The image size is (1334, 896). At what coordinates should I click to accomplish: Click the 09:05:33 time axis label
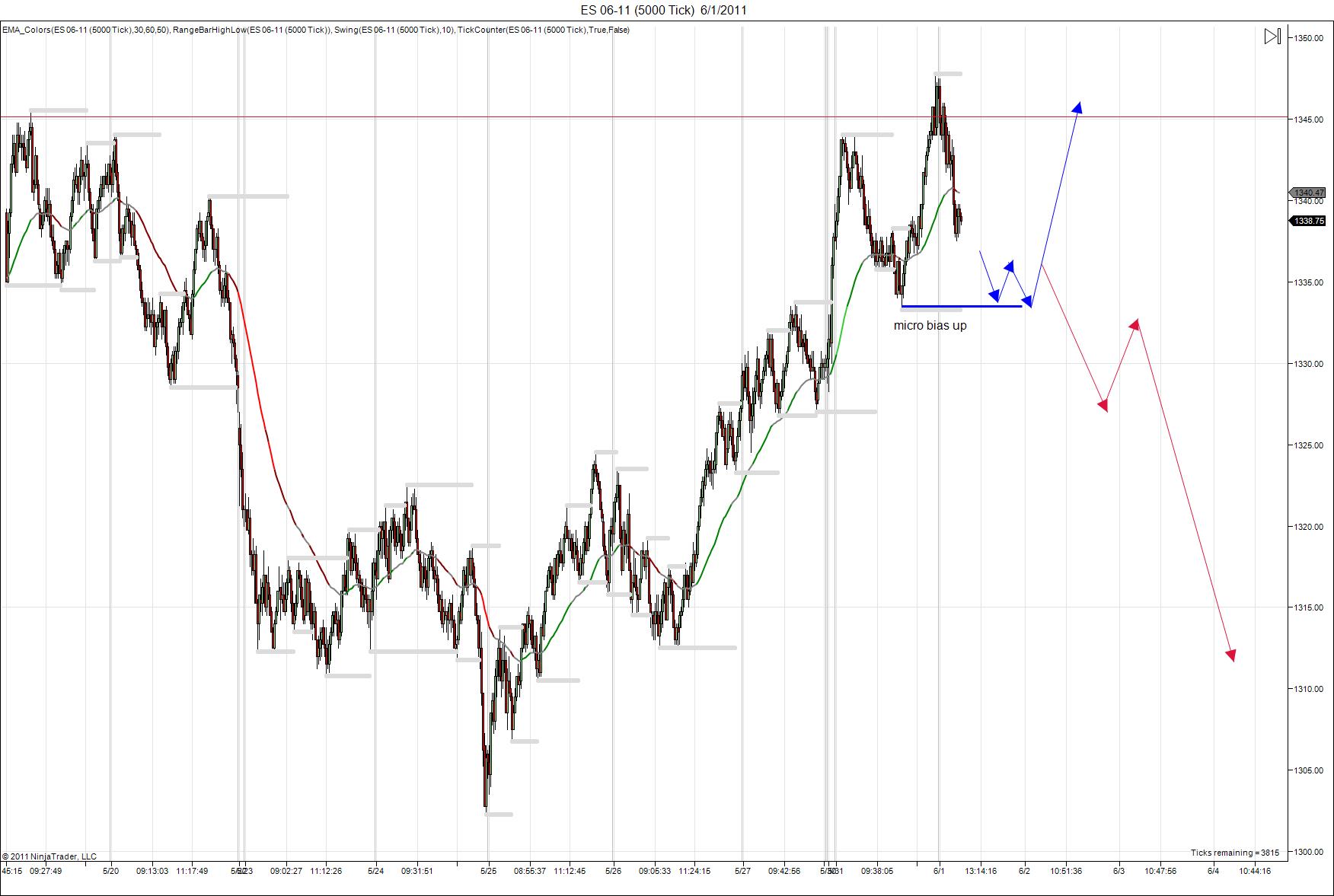click(655, 871)
